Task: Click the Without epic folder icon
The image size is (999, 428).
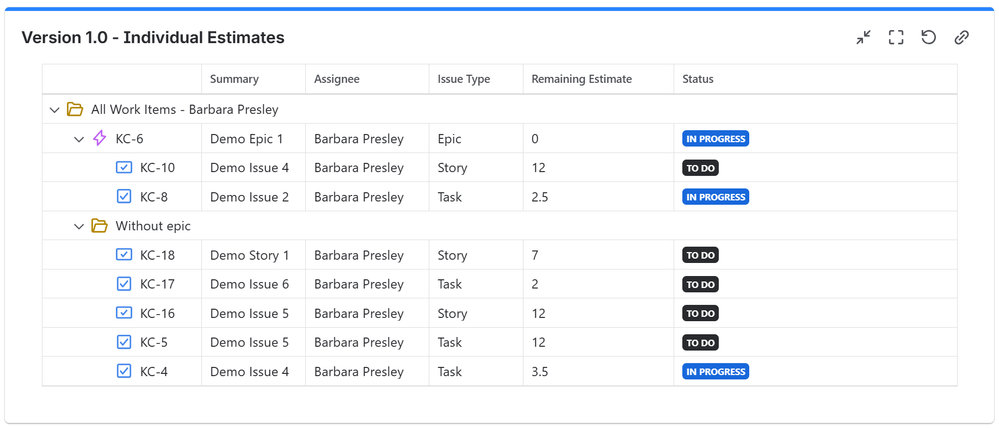Action: coord(99,226)
